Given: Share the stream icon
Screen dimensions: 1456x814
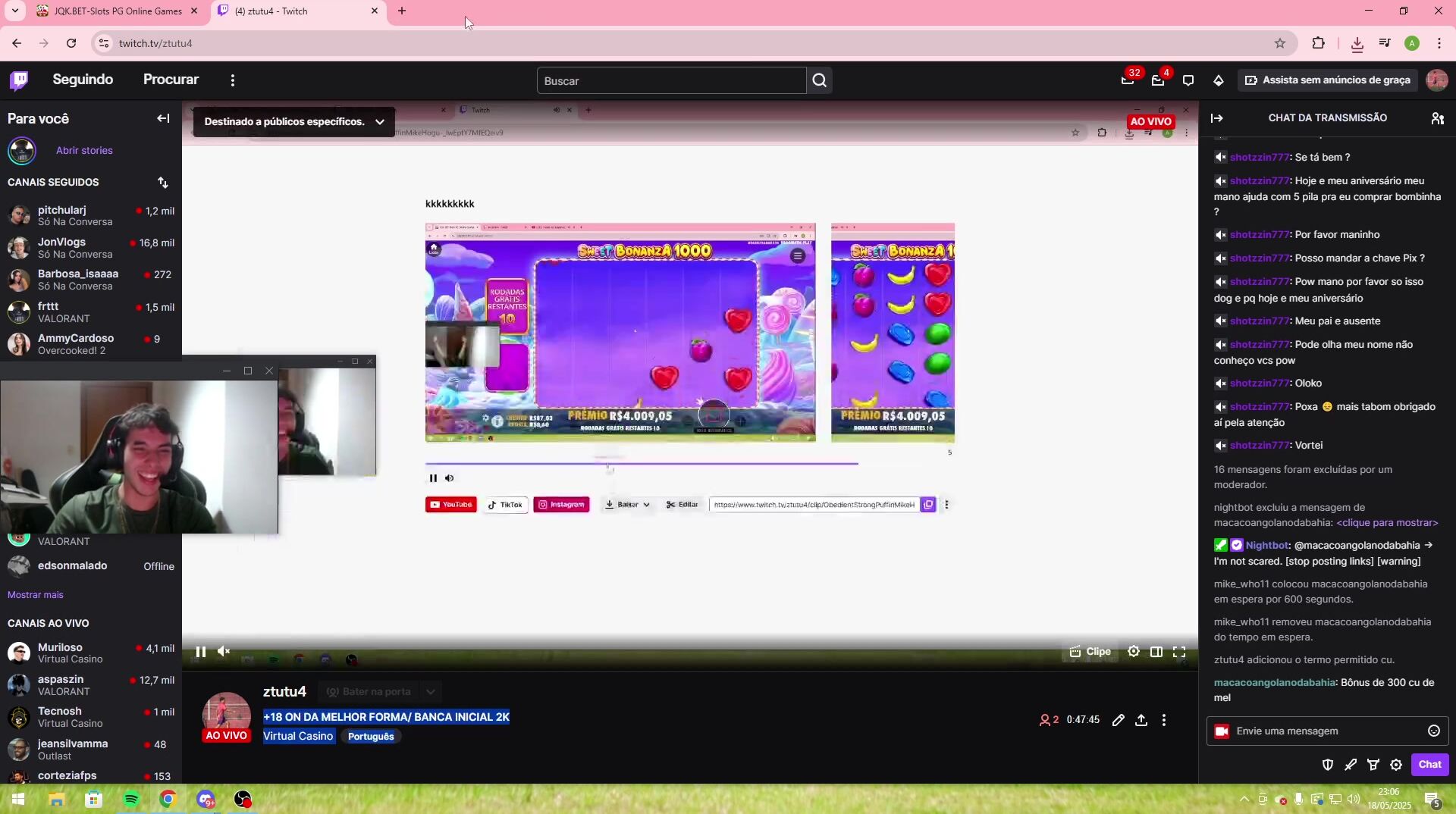Looking at the screenshot, I should (x=1141, y=721).
